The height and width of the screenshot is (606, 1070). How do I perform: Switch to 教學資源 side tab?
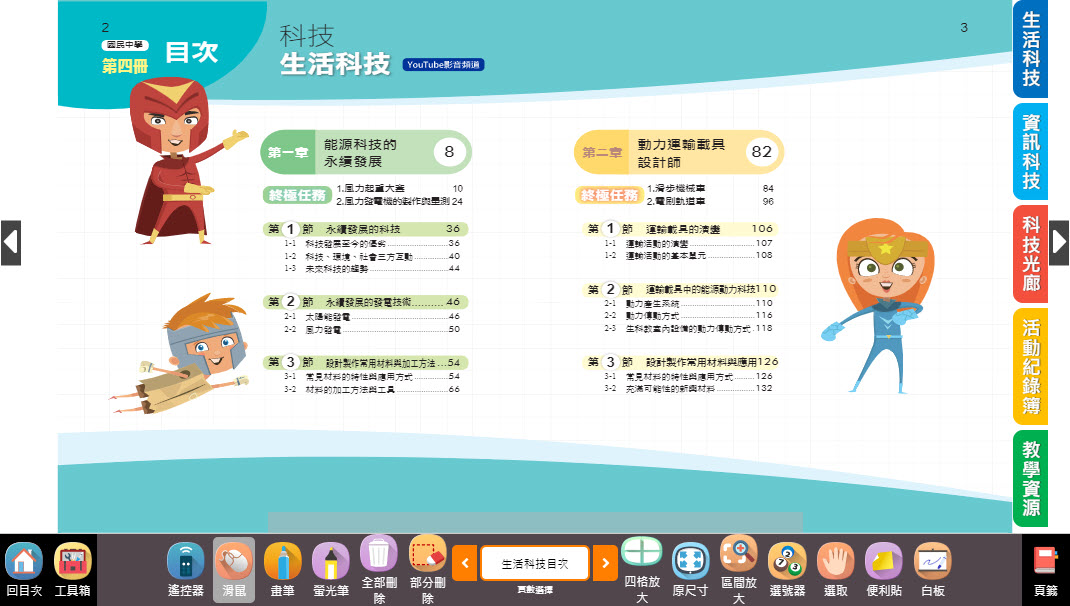(x=1030, y=478)
